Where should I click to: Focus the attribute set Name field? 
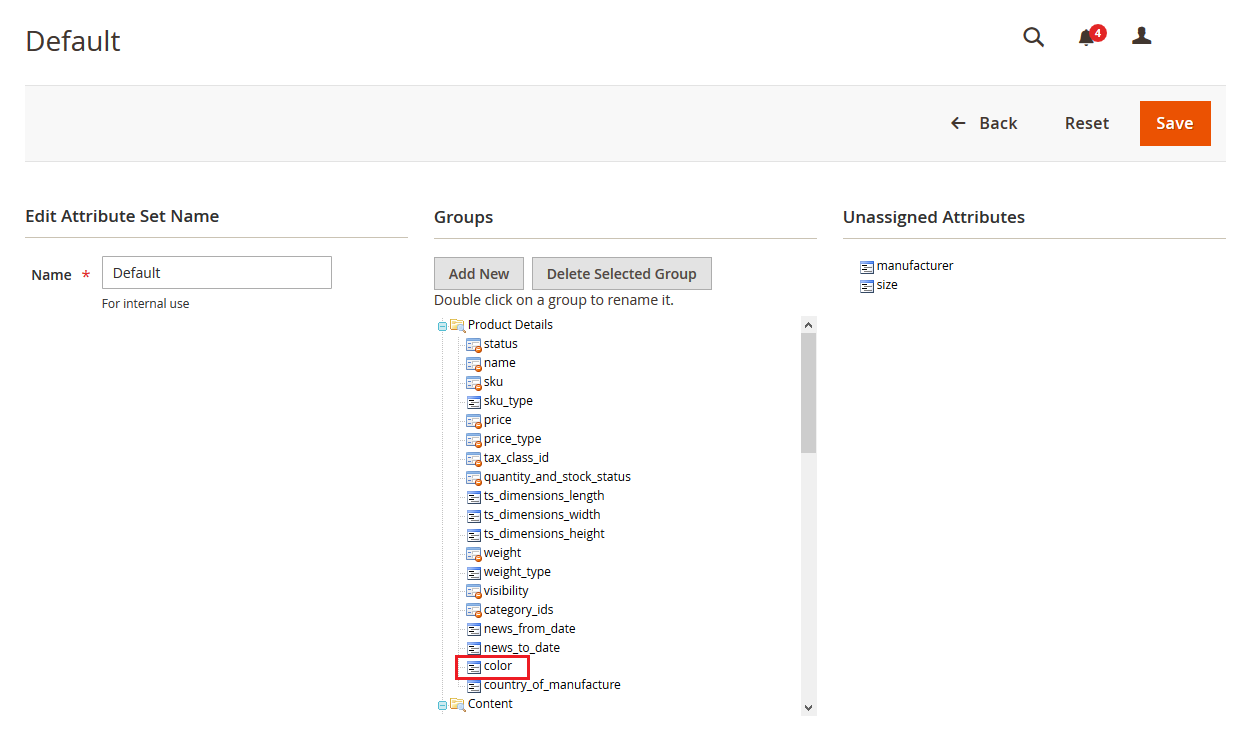pos(216,273)
